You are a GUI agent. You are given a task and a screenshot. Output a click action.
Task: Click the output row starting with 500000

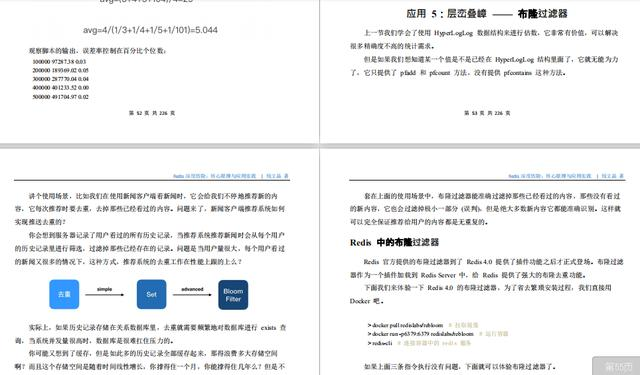pos(60,97)
